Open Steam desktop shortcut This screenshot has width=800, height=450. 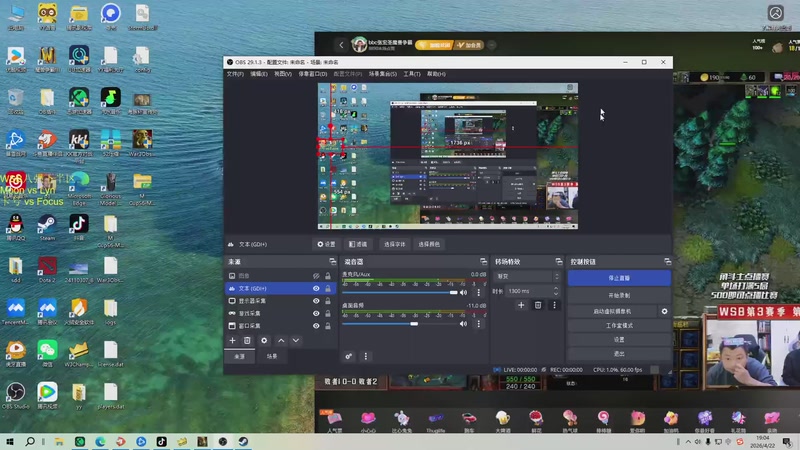[47, 227]
